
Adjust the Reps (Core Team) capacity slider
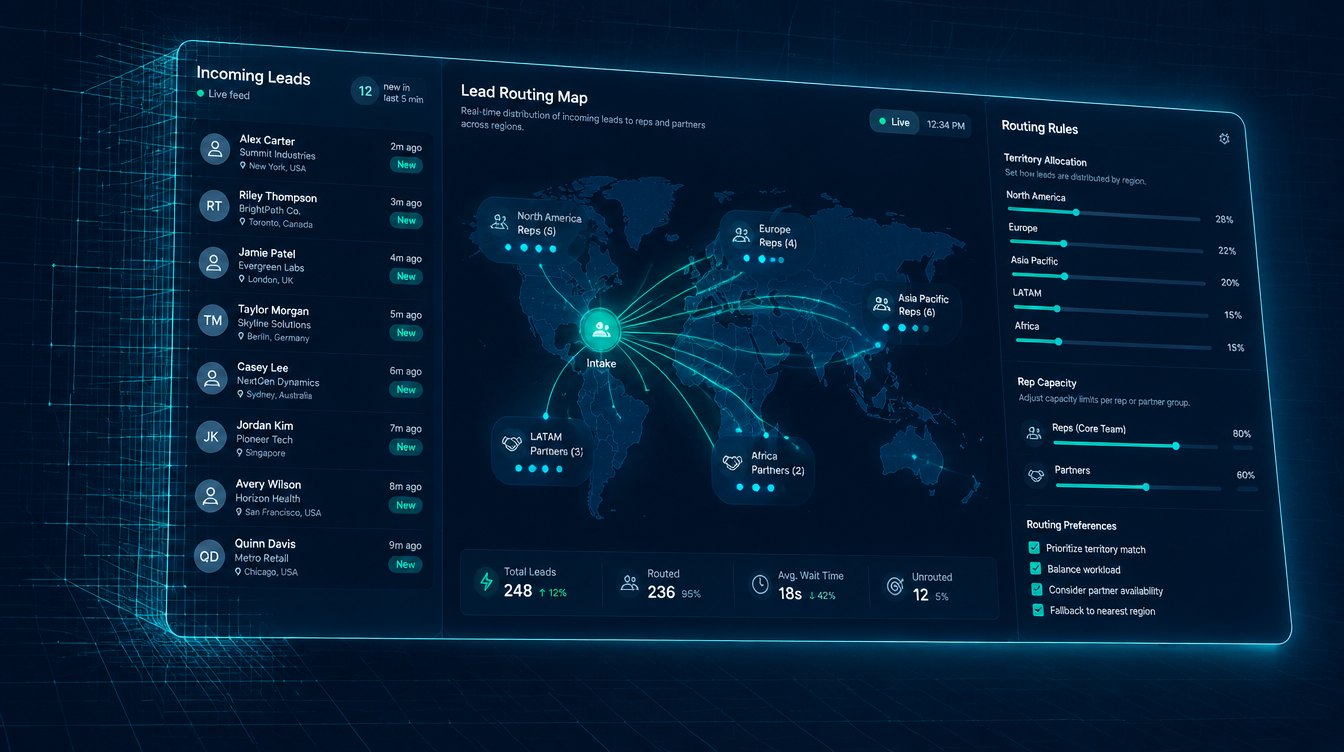click(x=1135, y=445)
